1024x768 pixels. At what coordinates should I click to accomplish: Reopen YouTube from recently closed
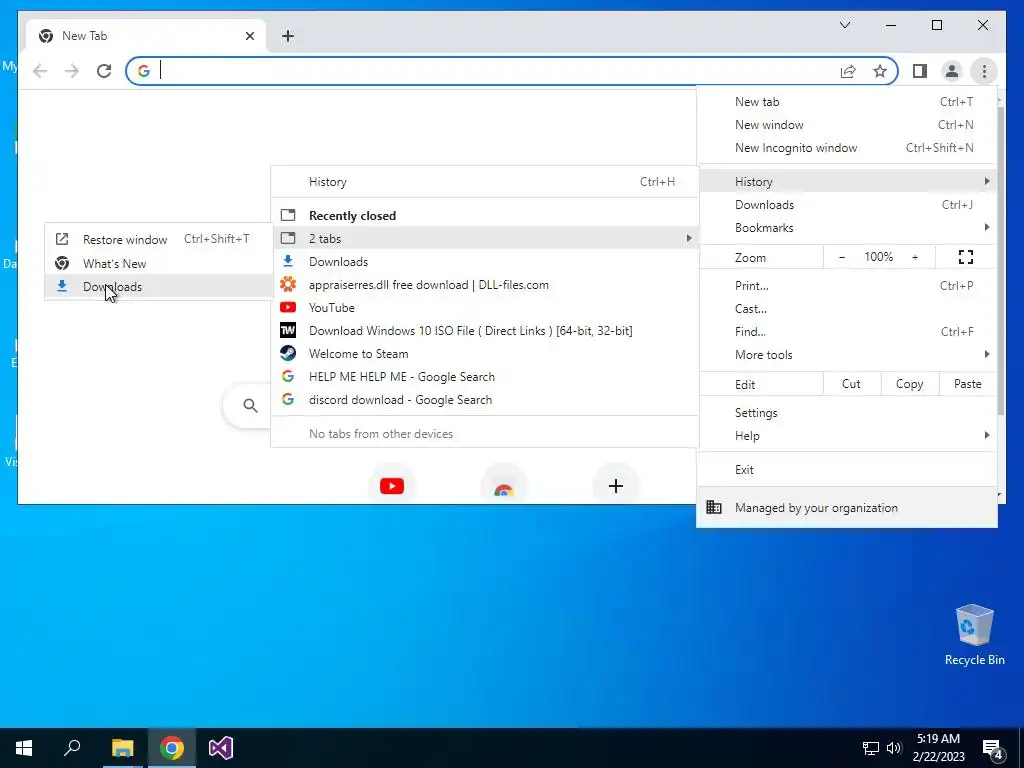point(485,308)
